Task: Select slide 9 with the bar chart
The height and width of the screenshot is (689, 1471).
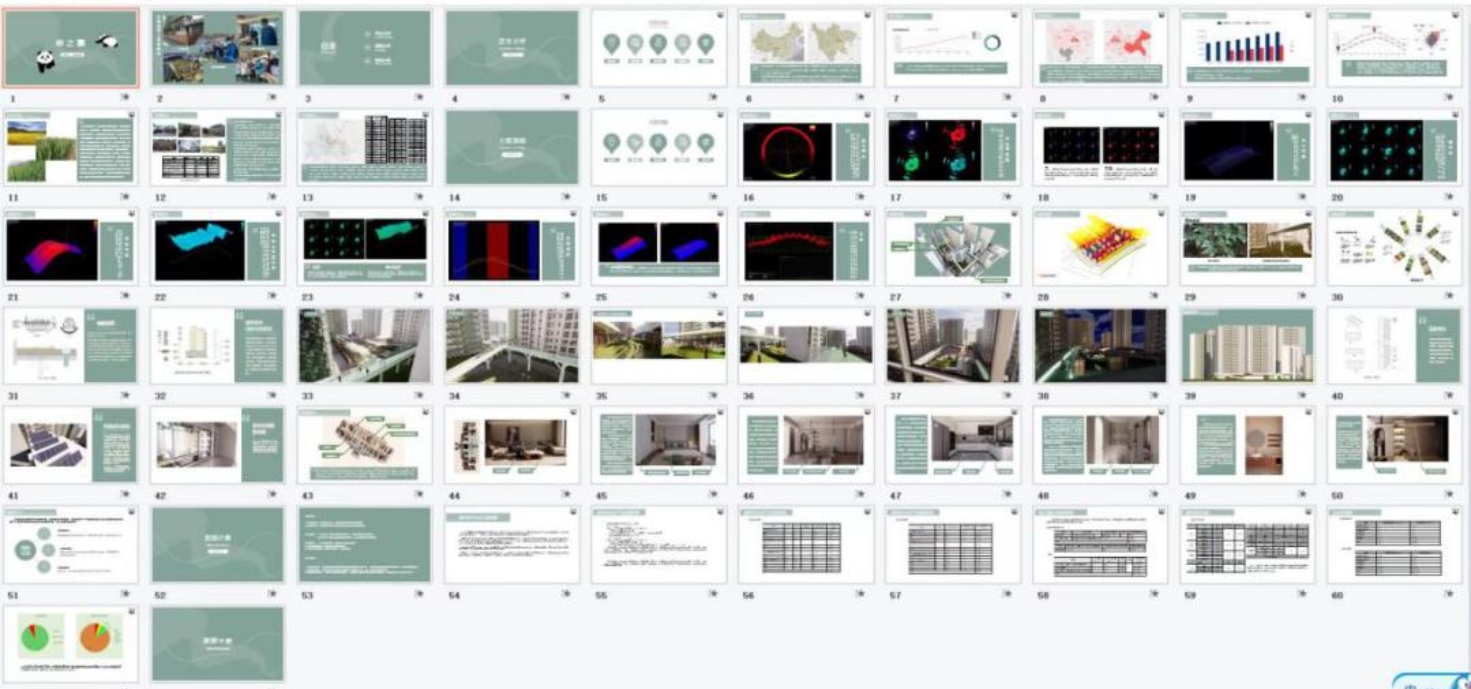Action: (x=1247, y=48)
